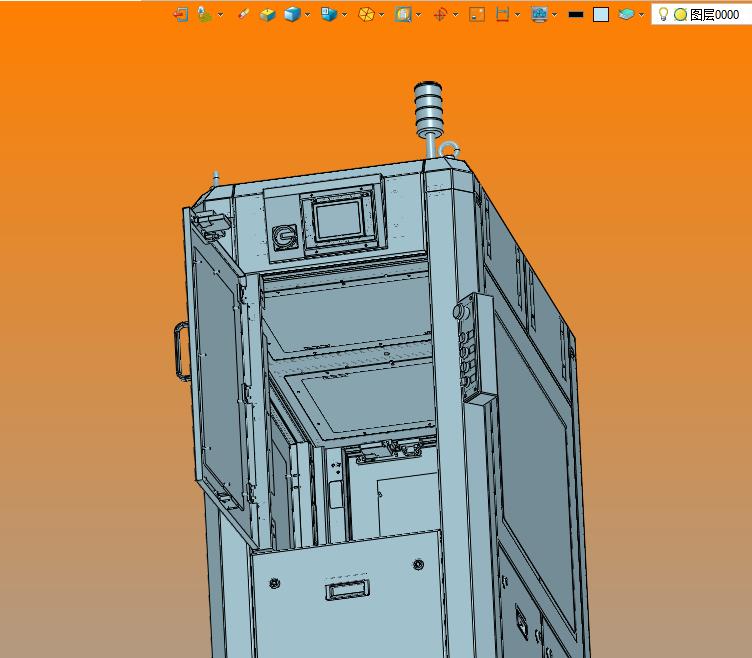Click the teal layers stack icon
This screenshot has height=658, width=752.
[626, 14]
